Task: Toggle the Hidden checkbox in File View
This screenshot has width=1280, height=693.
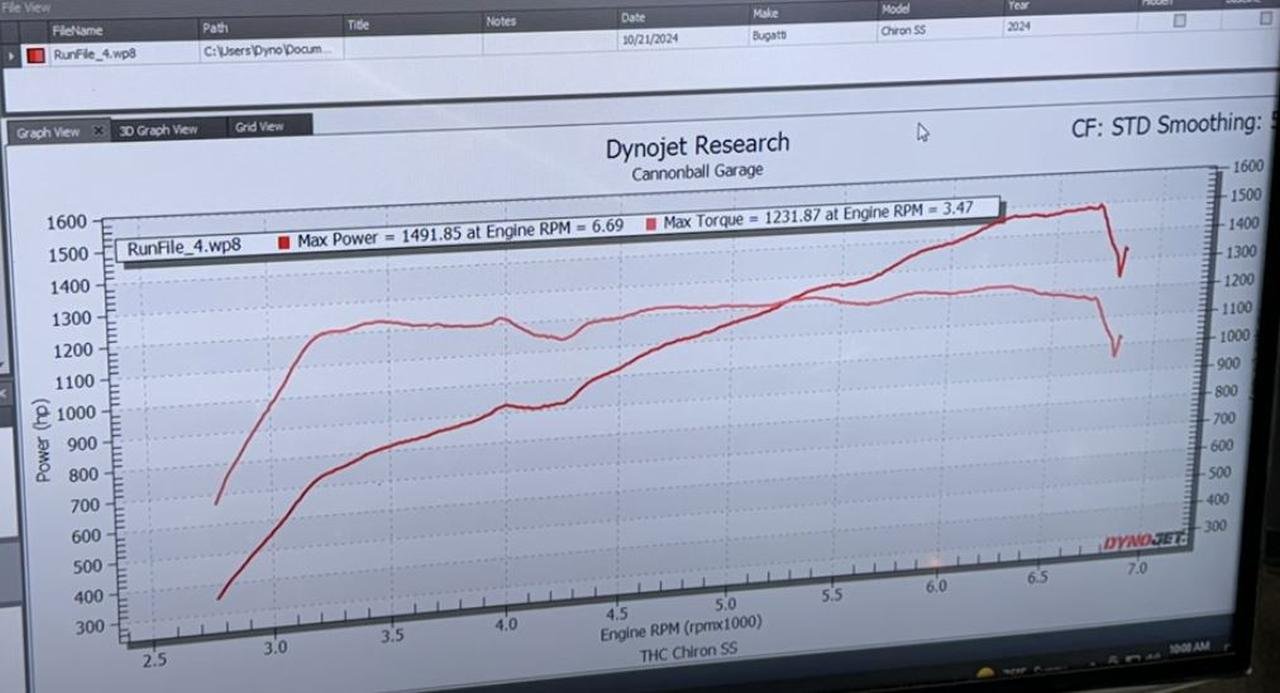Action: pyautogui.click(x=1180, y=20)
